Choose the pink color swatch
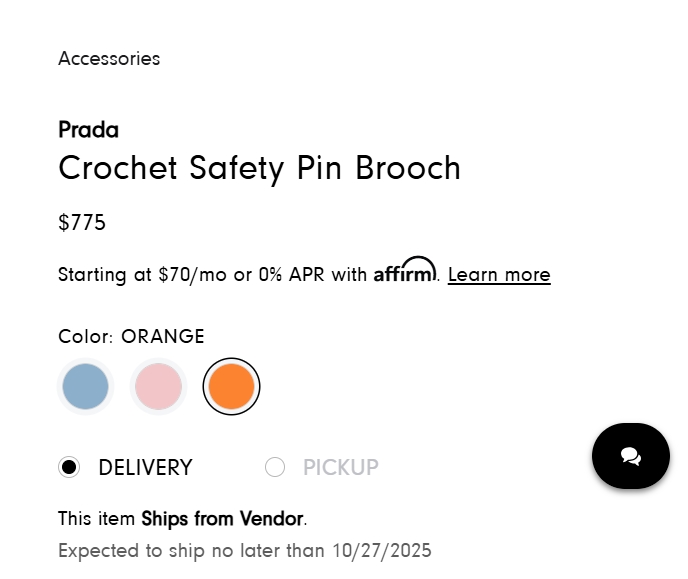 158,386
